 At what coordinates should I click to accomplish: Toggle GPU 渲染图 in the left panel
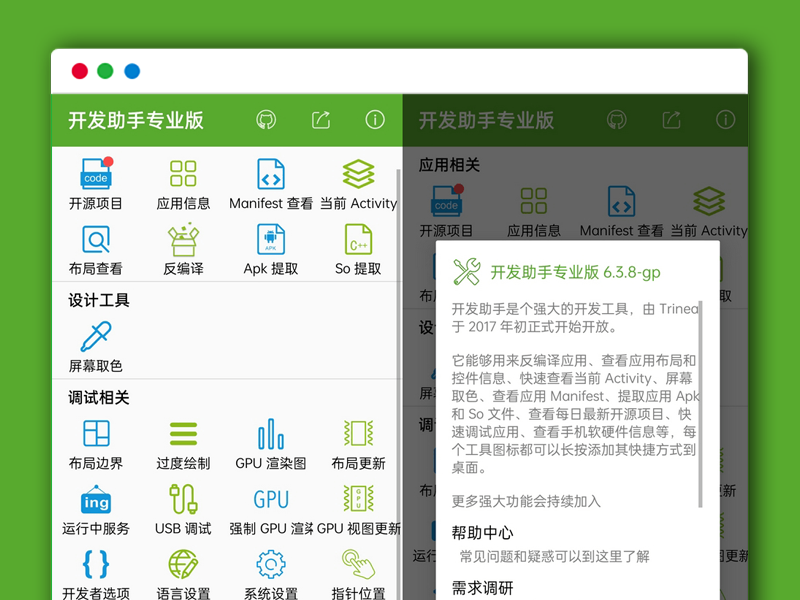pyautogui.click(x=271, y=444)
